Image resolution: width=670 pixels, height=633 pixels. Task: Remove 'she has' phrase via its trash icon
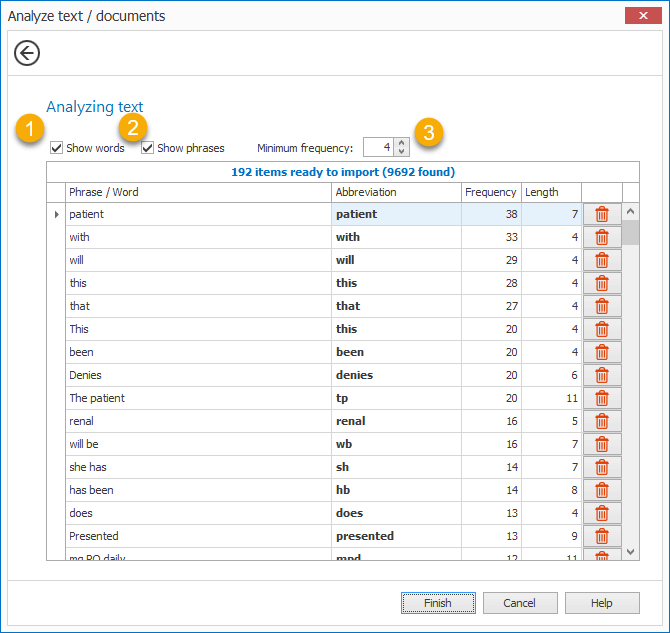[602, 467]
